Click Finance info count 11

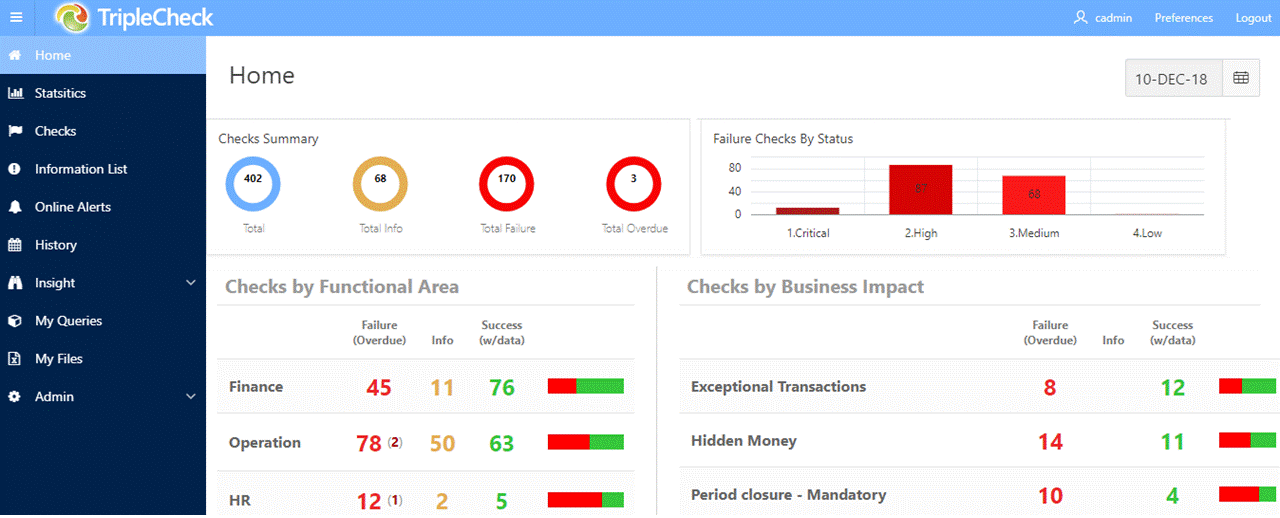442,387
